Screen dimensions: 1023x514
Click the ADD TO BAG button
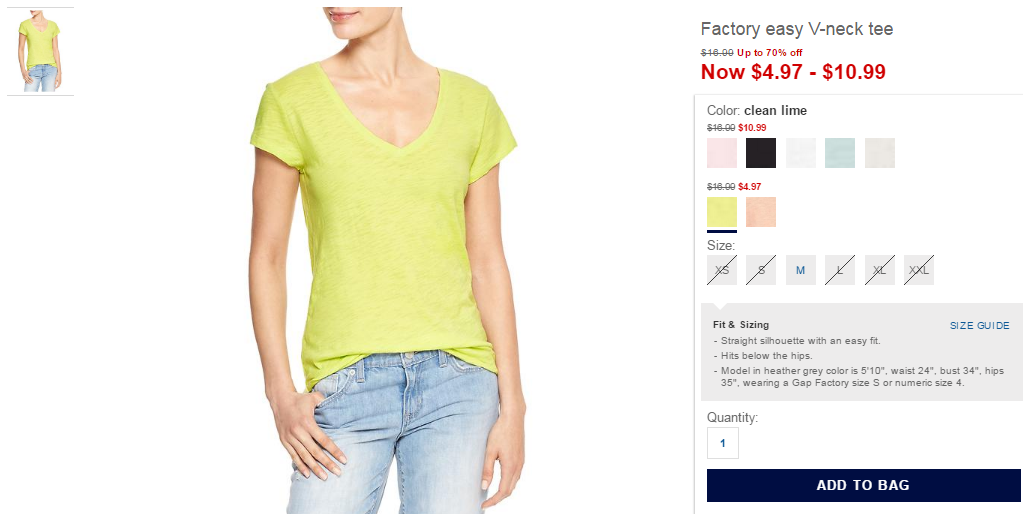863,485
